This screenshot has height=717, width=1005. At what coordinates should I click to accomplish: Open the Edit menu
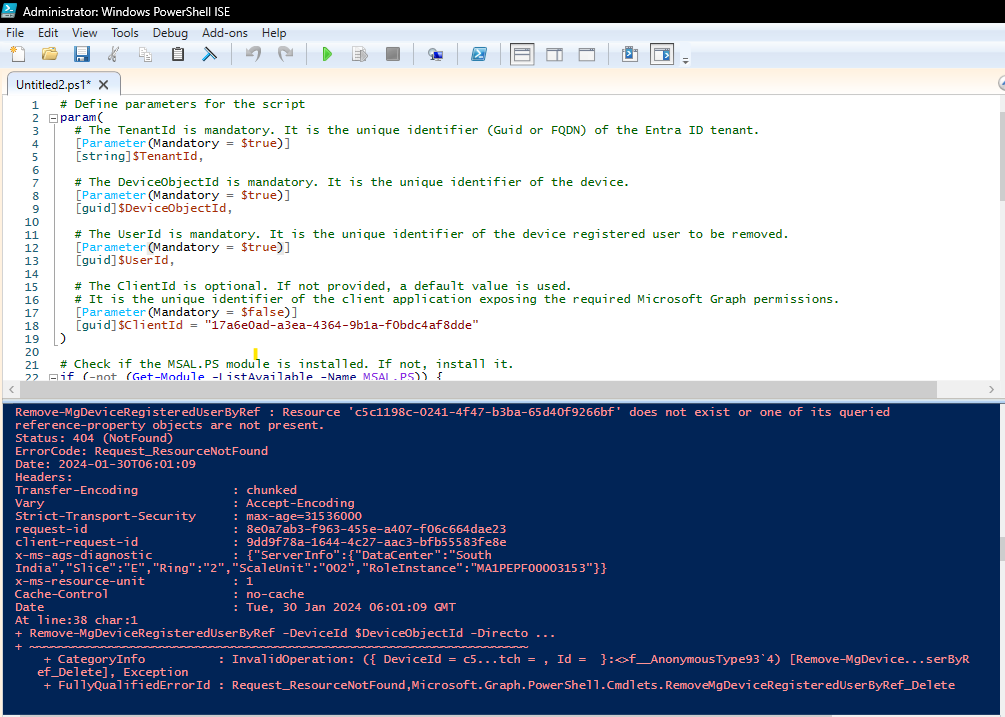[48, 33]
